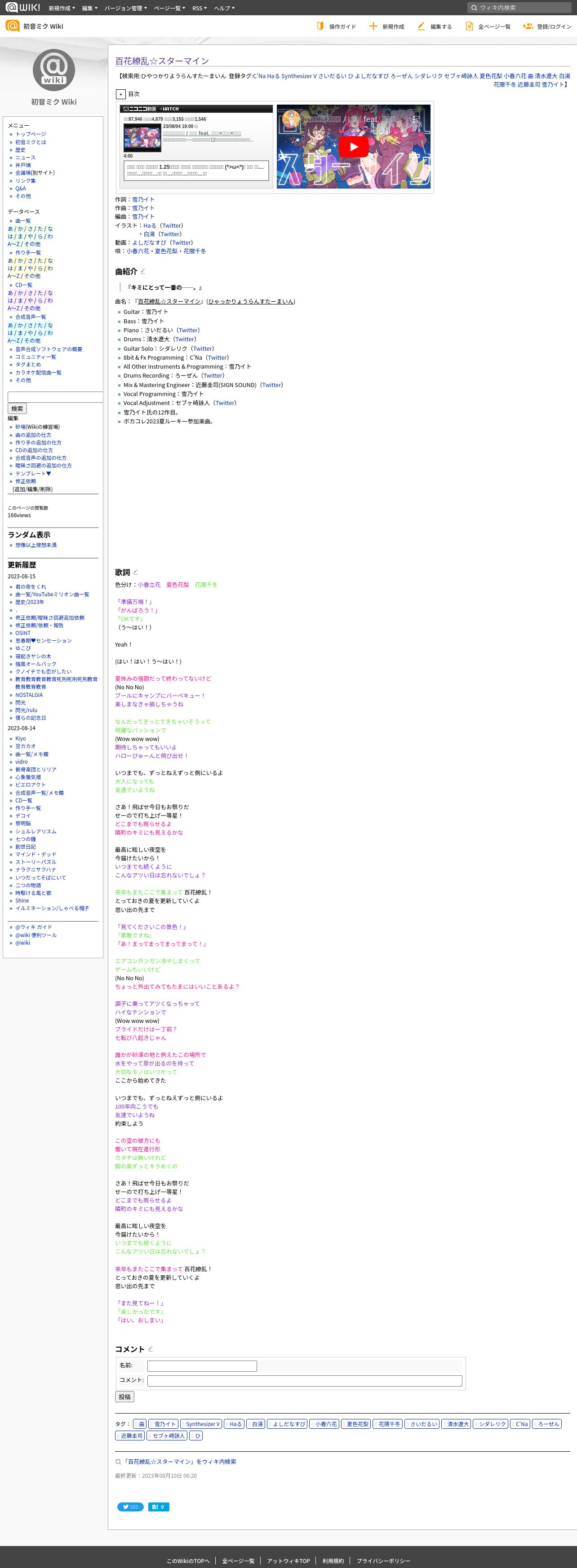The image size is (577, 1568).
Task: Click 想像以上理想未満 random page link
Action: click(x=36, y=546)
